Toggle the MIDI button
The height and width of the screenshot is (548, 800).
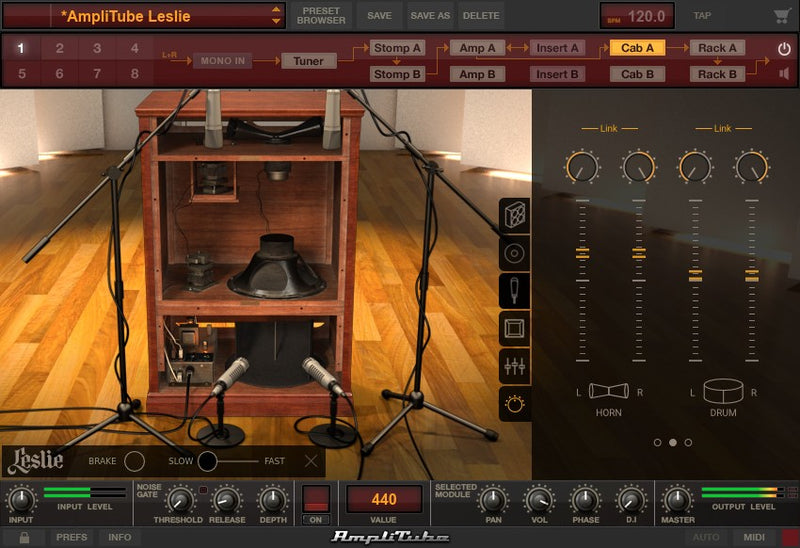point(754,537)
